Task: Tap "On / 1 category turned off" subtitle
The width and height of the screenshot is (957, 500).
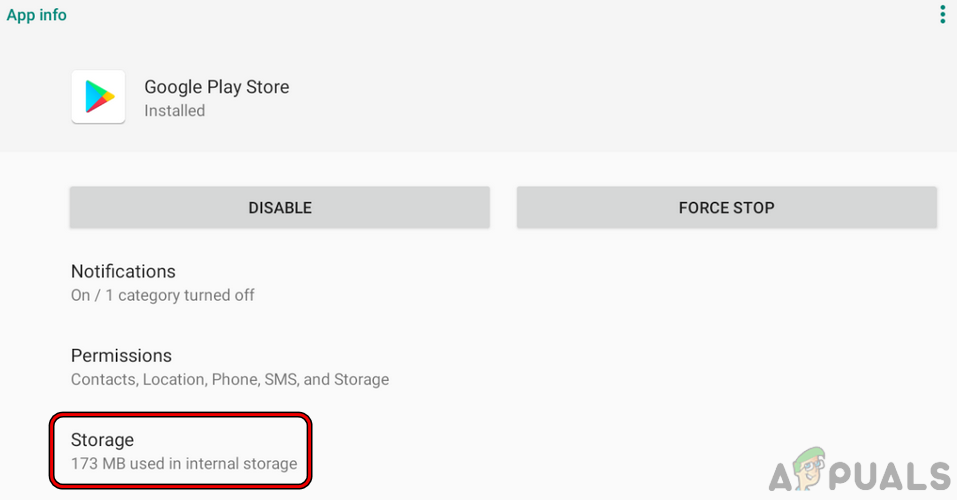Action: coord(162,296)
